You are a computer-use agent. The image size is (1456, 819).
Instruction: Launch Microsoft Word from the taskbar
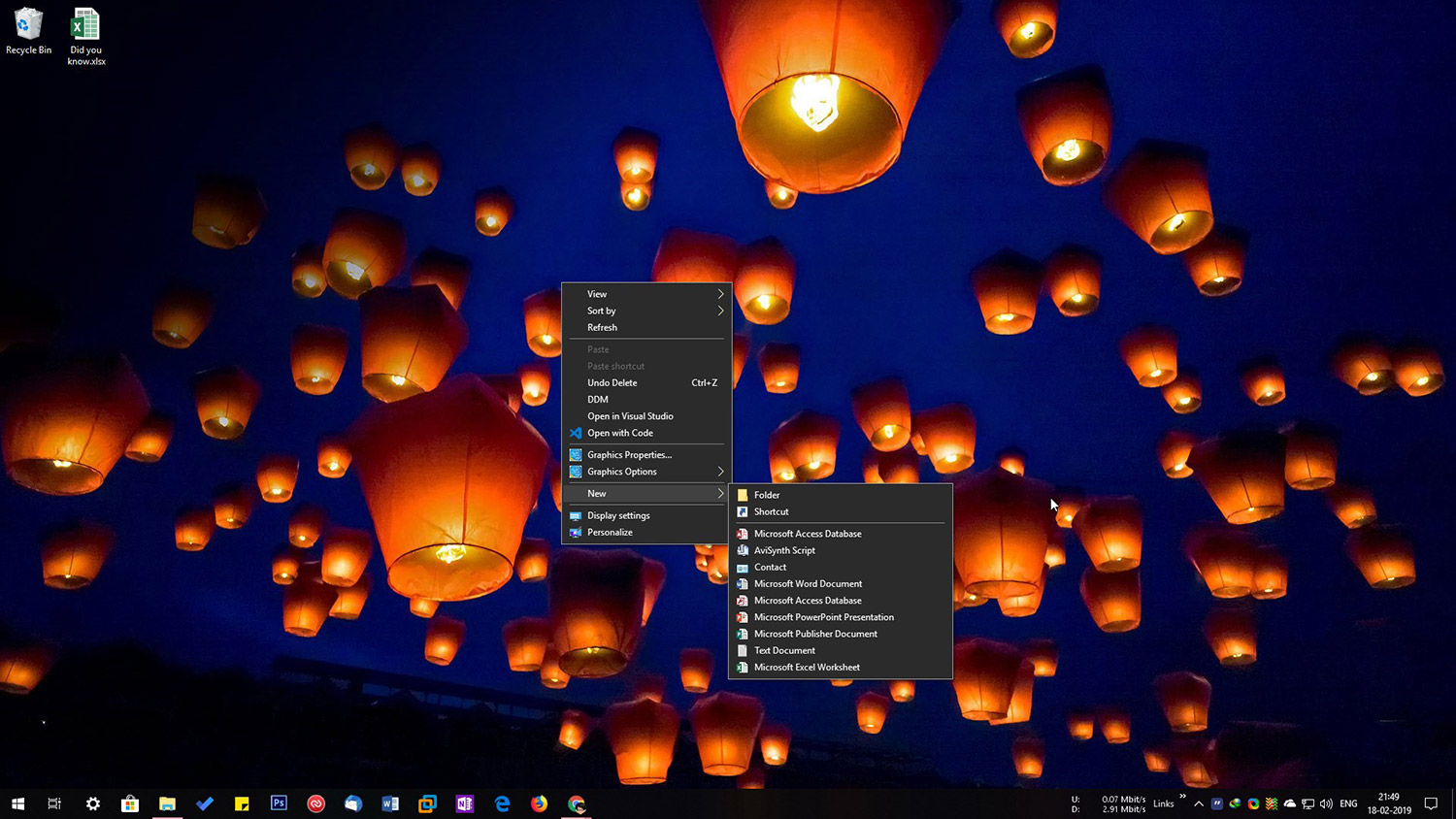390,803
